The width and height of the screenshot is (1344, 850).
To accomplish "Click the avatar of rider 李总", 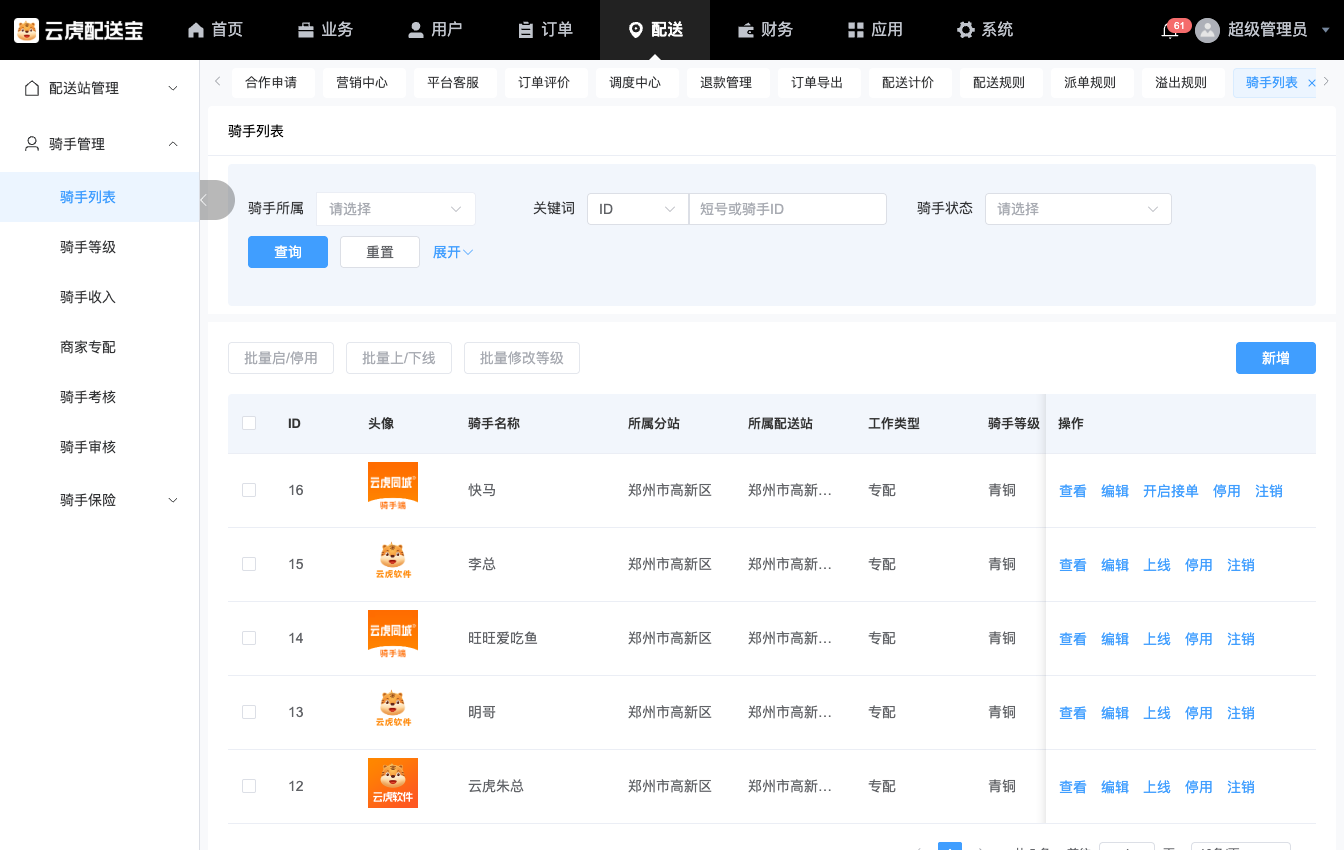I will point(393,561).
